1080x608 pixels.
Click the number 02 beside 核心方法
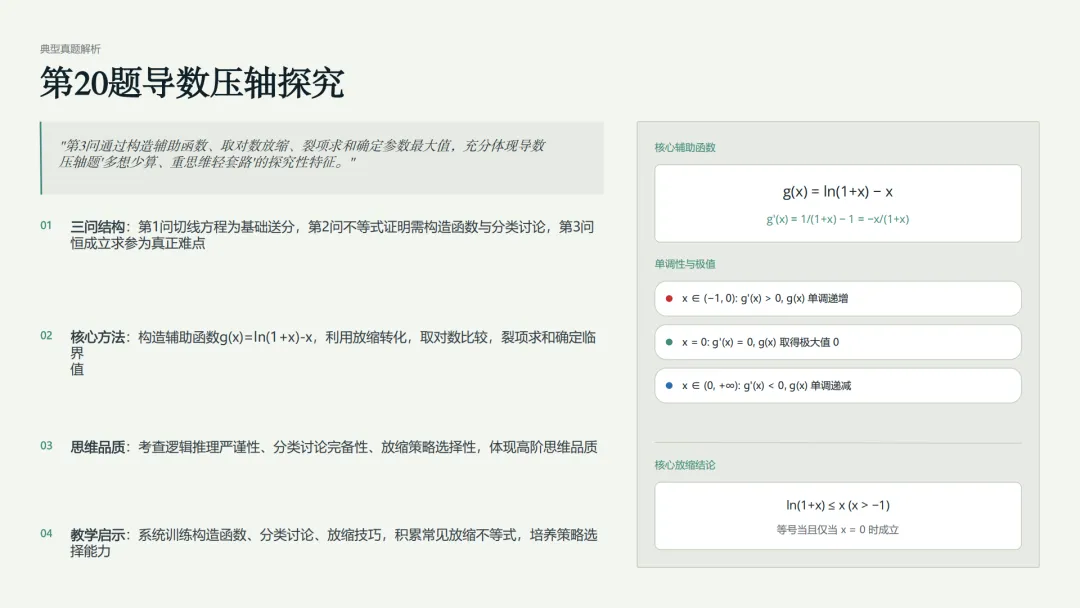tap(46, 335)
